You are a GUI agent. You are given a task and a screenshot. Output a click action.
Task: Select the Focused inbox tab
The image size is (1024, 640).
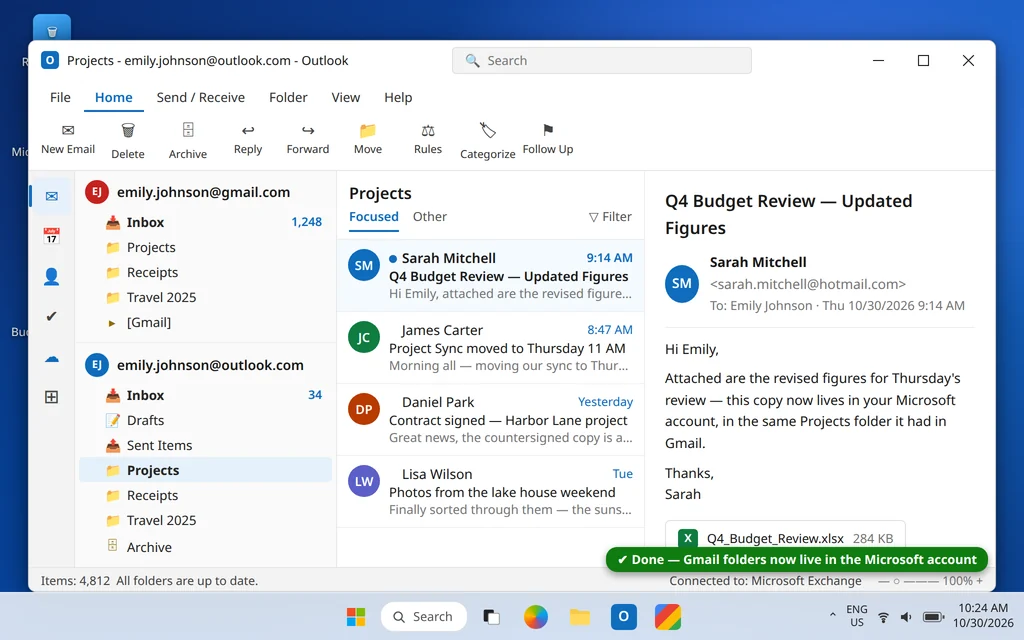(374, 217)
